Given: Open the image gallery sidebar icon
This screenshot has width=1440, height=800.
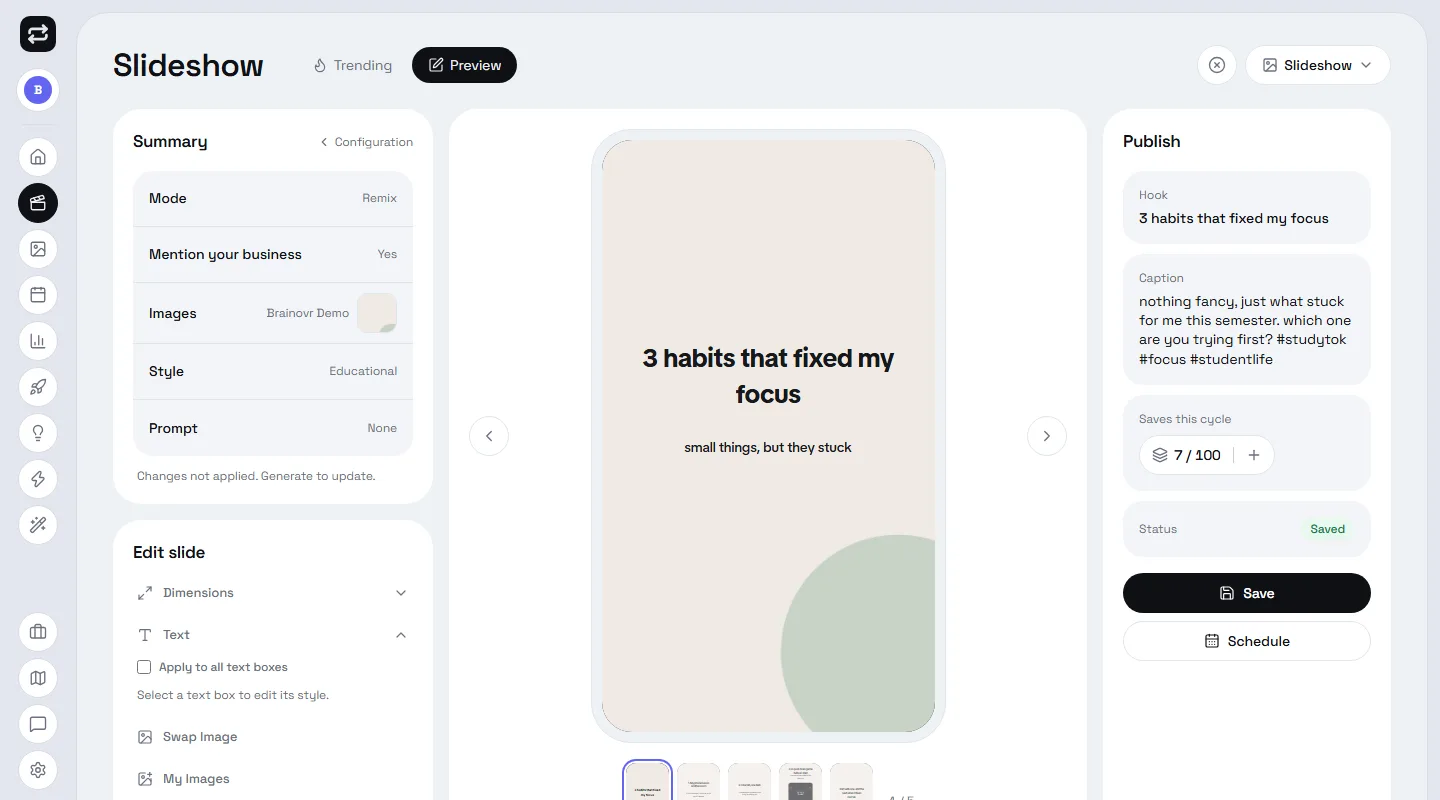Looking at the screenshot, I should tap(38, 249).
